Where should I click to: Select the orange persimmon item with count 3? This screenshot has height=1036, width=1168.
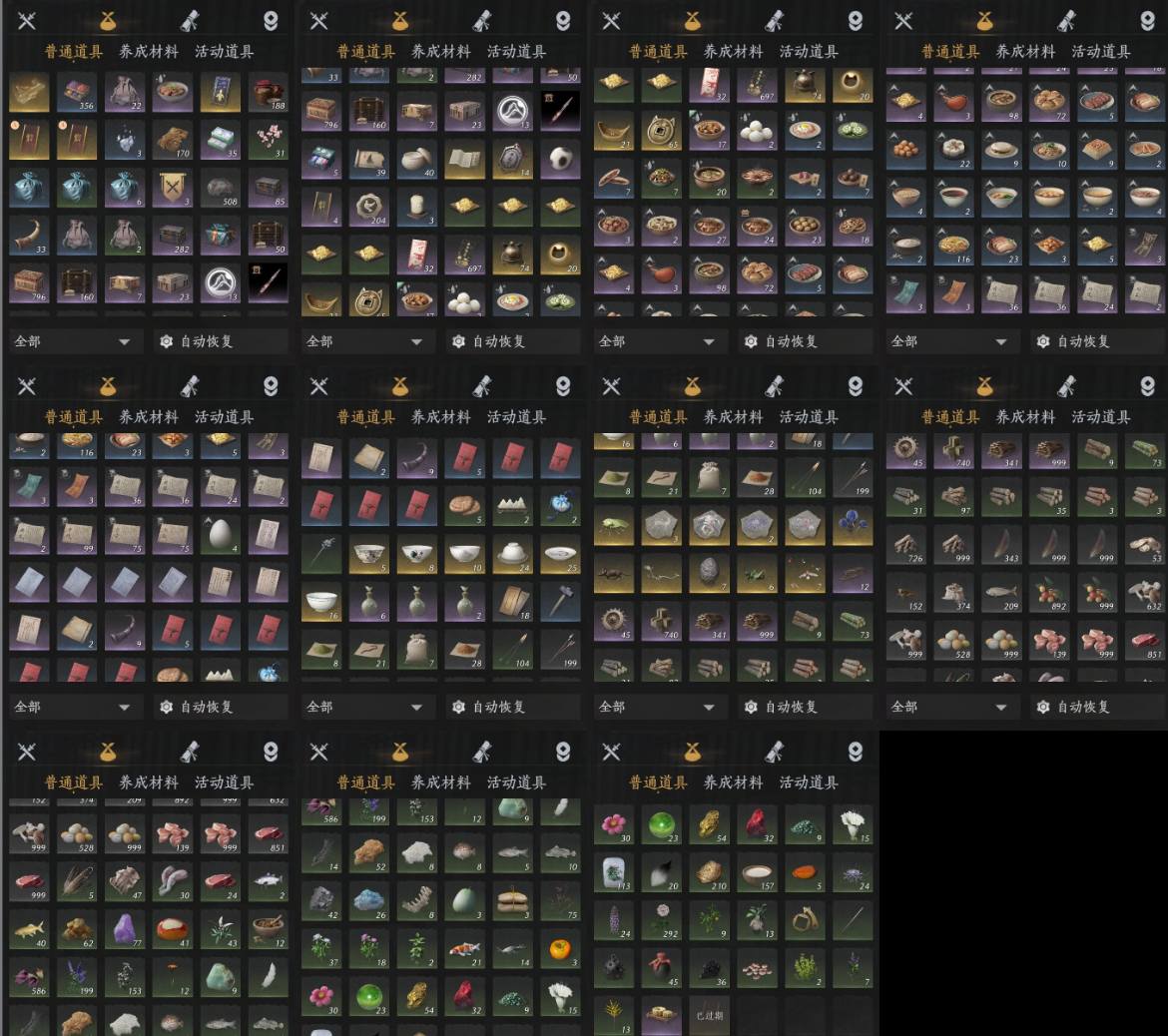559,948
